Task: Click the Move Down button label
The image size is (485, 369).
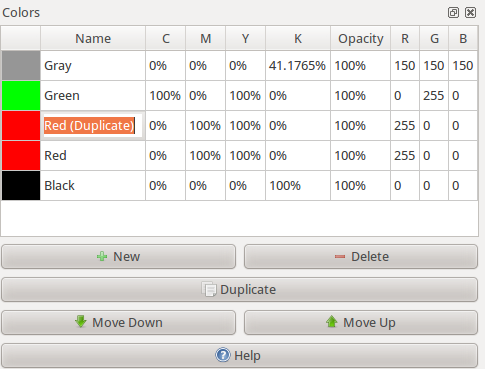Action: [x=127, y=323]
